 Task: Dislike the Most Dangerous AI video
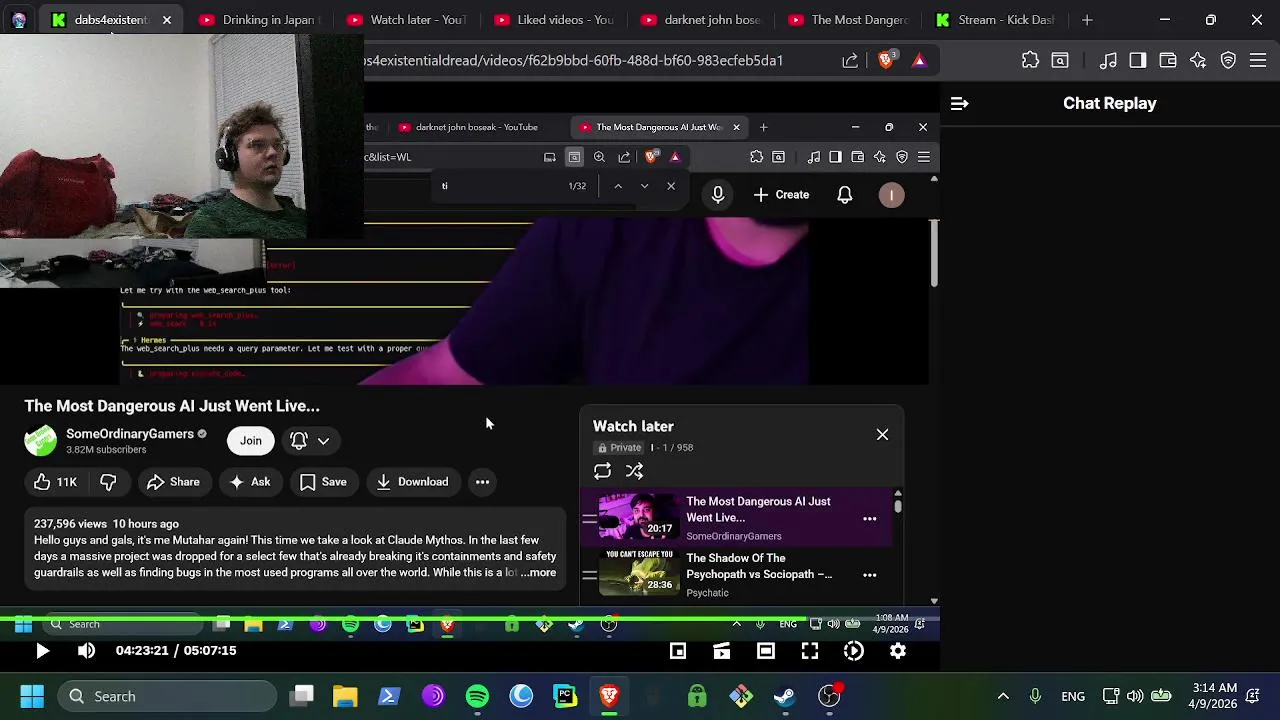(108, 482)
